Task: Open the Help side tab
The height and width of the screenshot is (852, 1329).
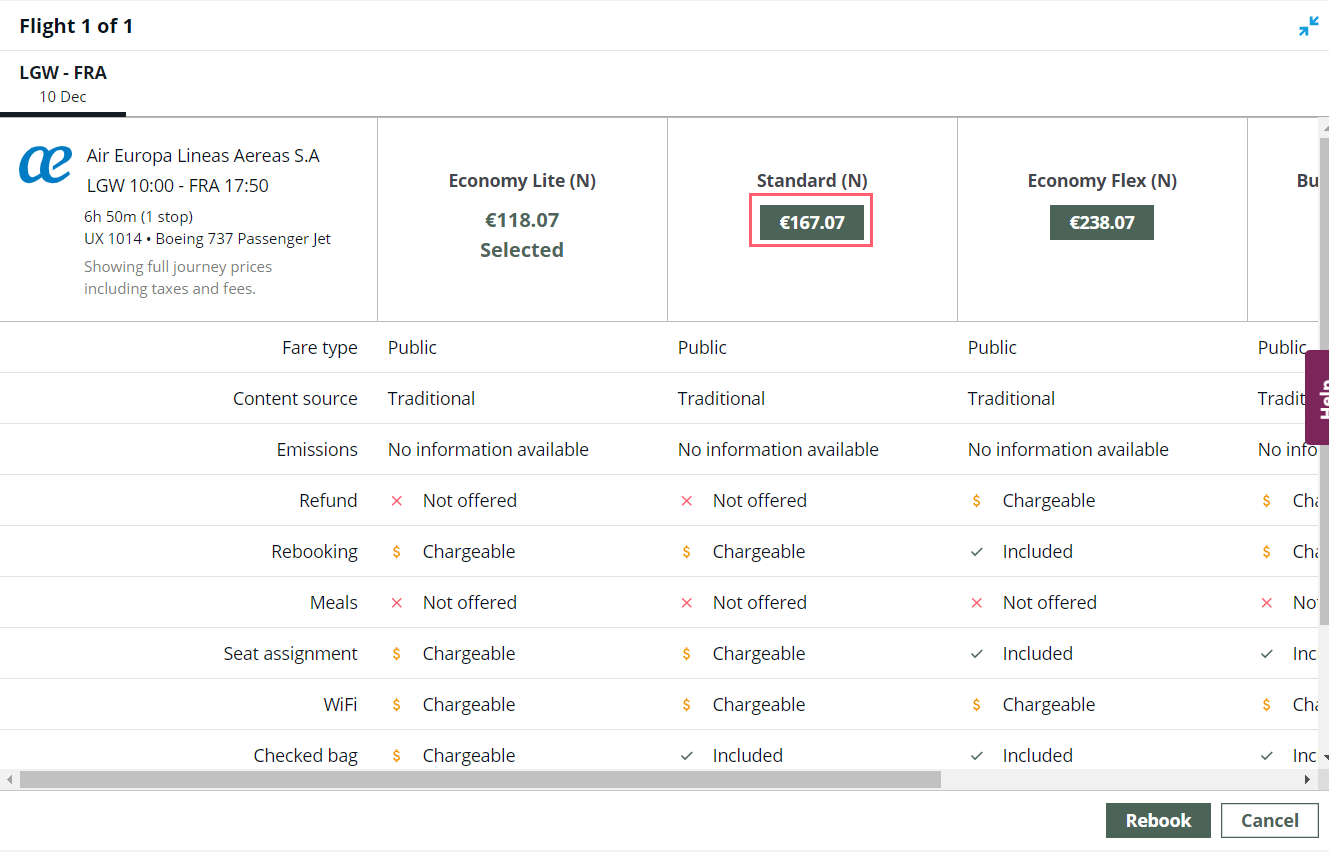Action: click(1318, 397)
